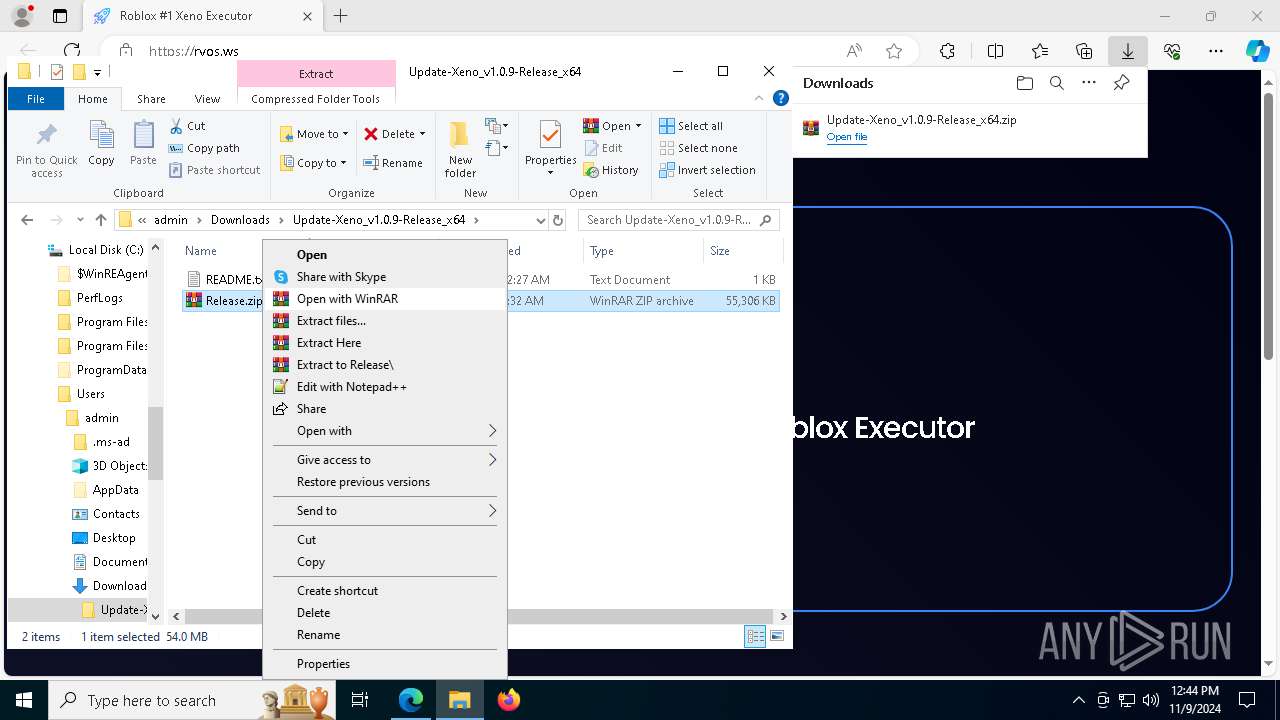Click Edge Downloads toolbar icon

[x=1127, y=51]
